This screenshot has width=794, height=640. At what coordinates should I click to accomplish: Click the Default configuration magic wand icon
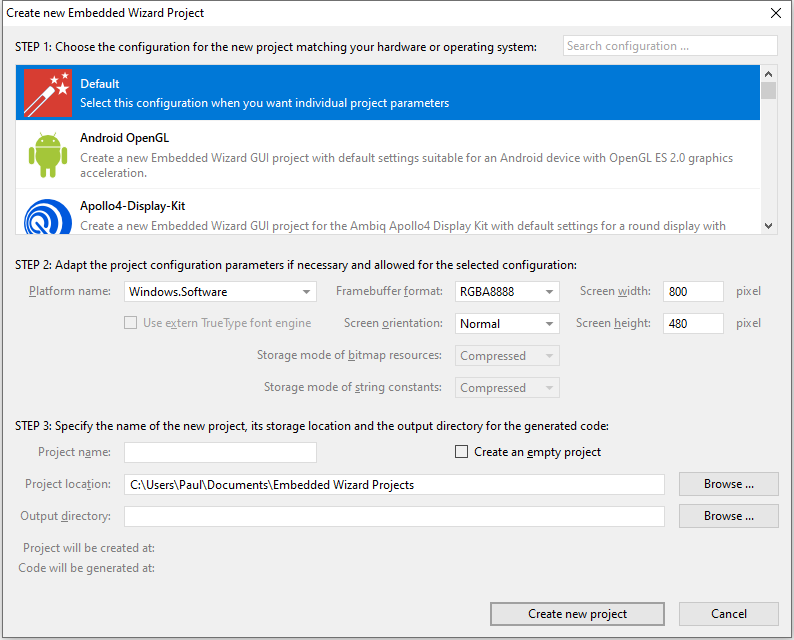point(47,93)
